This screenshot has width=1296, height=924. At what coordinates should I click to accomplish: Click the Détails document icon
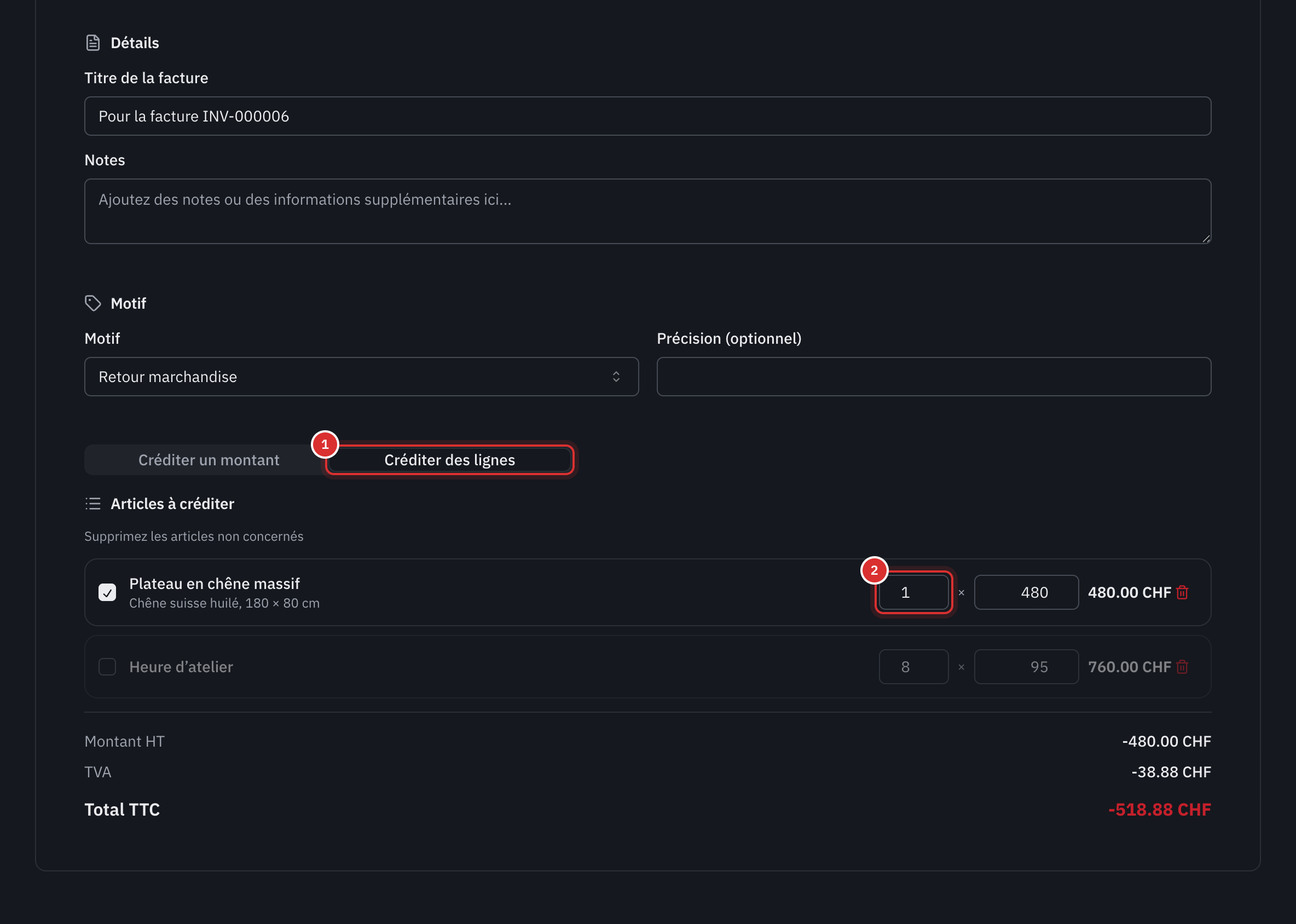point(92,43)
